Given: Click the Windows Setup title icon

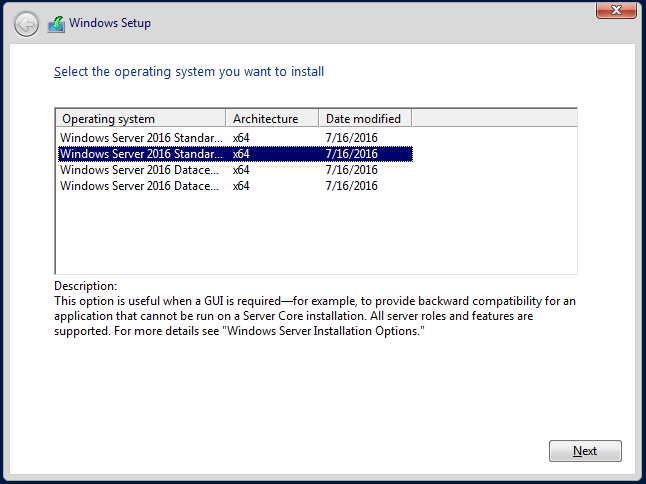Looking at the screenshot, I should point(56,24).
